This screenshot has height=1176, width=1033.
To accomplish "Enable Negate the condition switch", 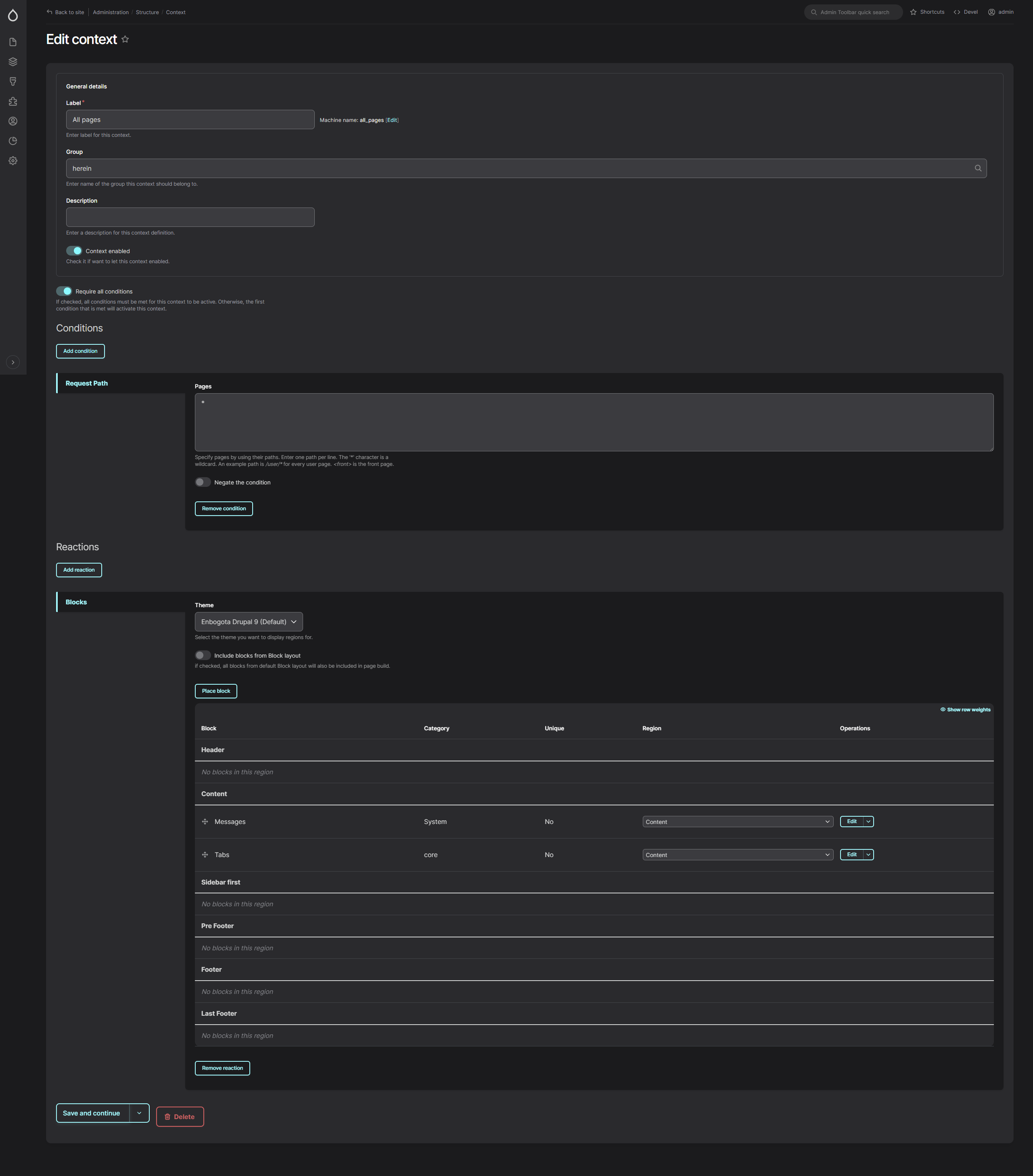I will click(203, 482).
